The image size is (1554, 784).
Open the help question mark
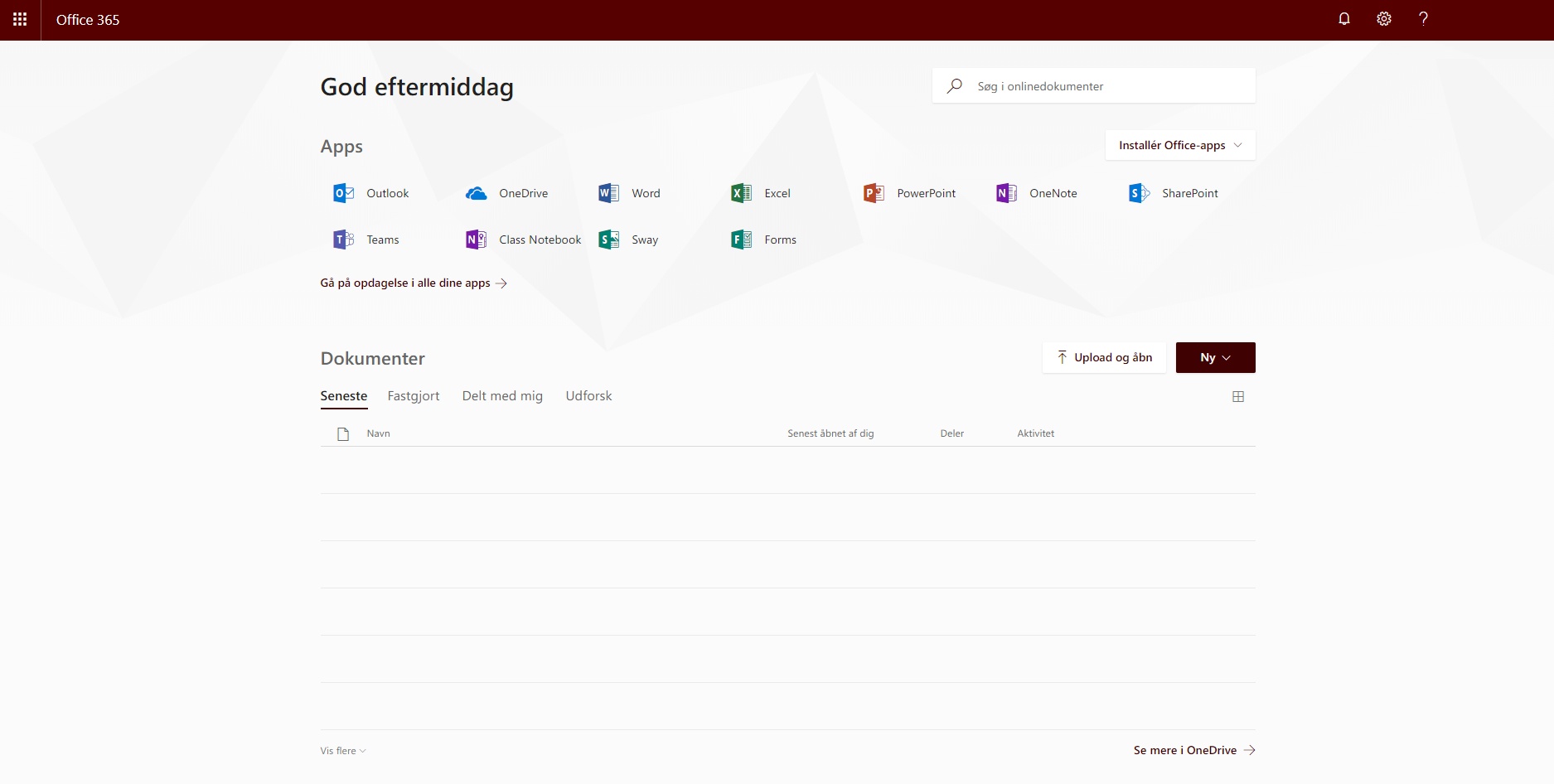tap(1423, 19)
